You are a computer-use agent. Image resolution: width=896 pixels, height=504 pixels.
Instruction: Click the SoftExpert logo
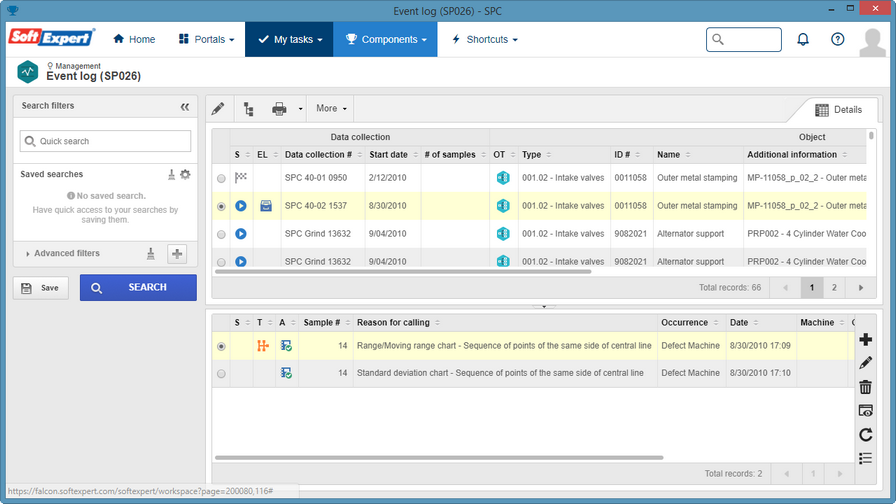click(52, 38)
